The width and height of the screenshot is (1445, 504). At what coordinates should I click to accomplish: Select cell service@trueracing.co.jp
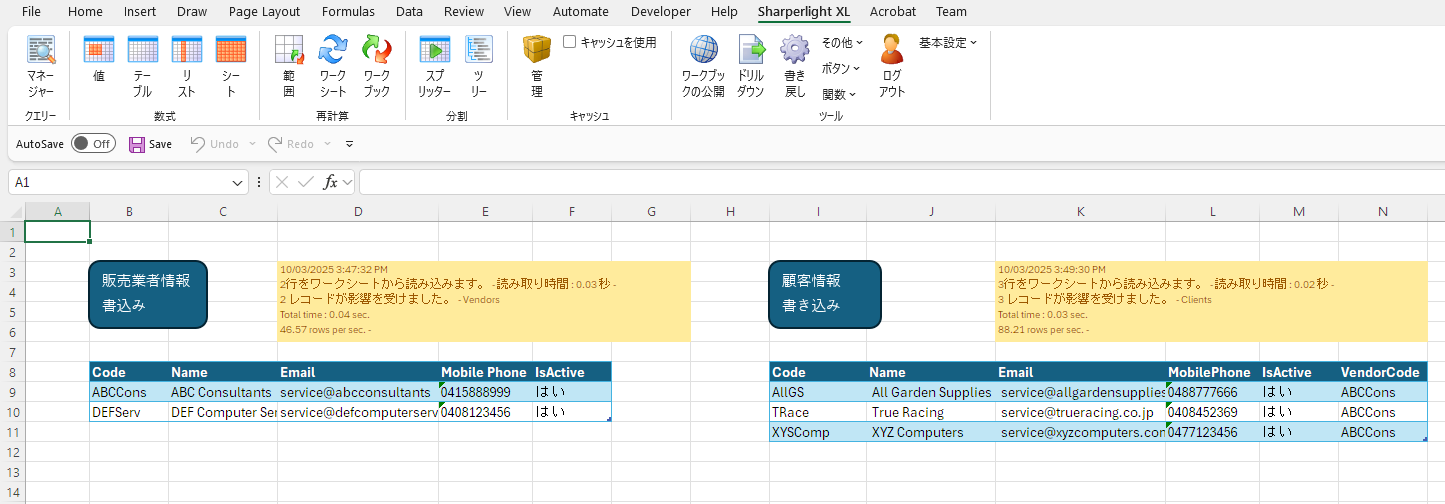[1080, 412]
